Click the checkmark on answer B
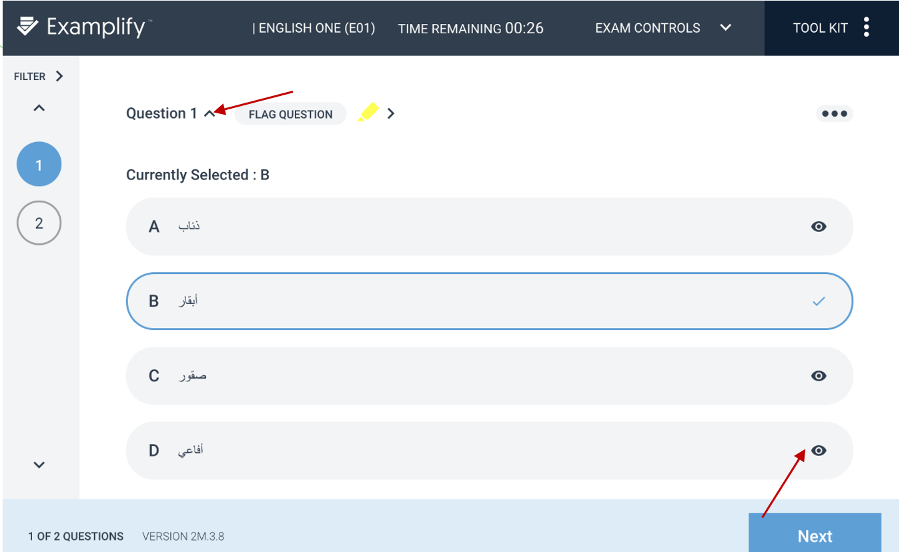This screenshot has width=899, height=552. [819, 301]
